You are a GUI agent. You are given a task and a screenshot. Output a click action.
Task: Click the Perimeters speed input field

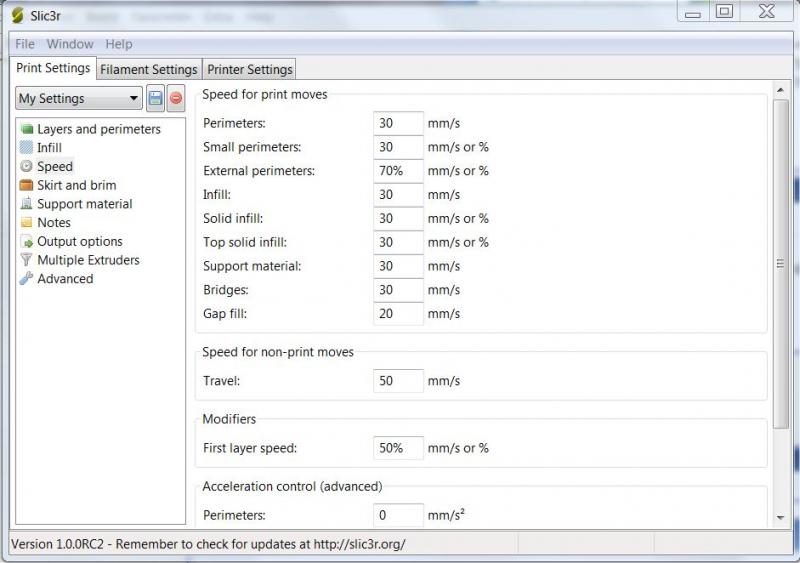(x=398, y=123)
